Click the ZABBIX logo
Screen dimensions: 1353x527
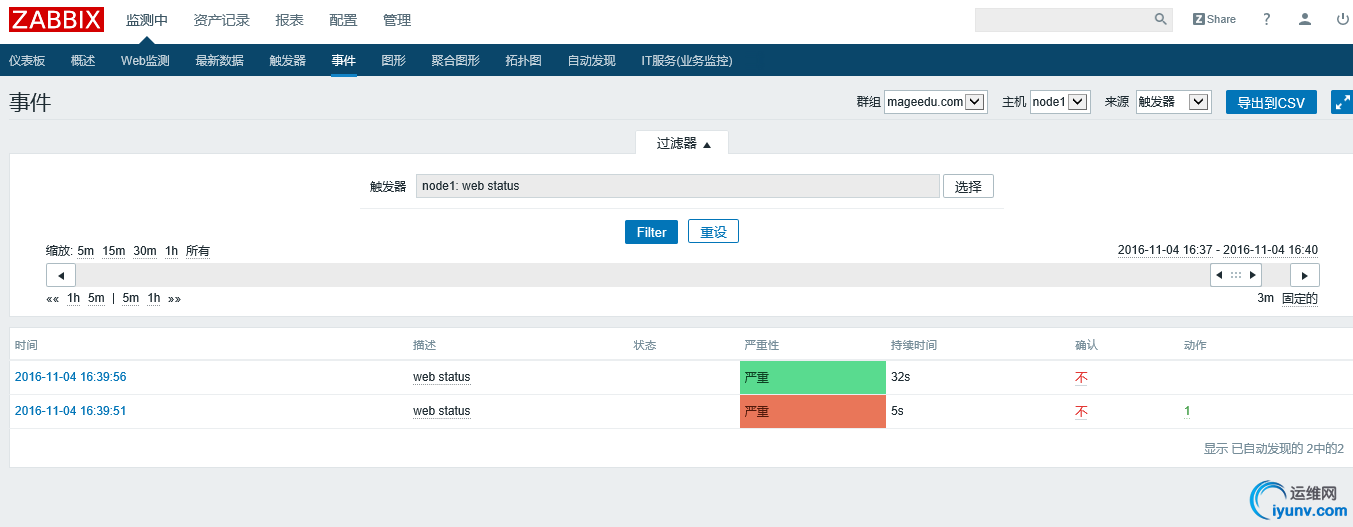pos(57,20)
